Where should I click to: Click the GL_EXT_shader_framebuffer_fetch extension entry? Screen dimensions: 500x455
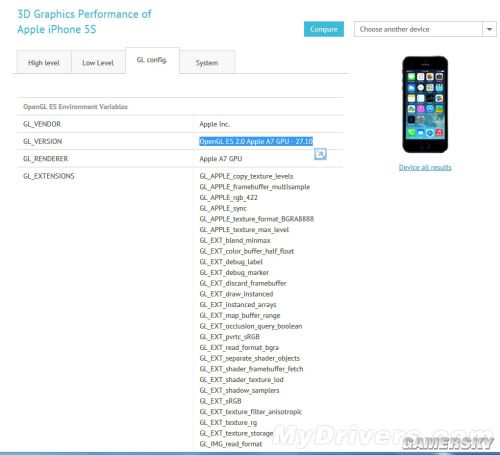pyautogui.click(x=251, y=369)
